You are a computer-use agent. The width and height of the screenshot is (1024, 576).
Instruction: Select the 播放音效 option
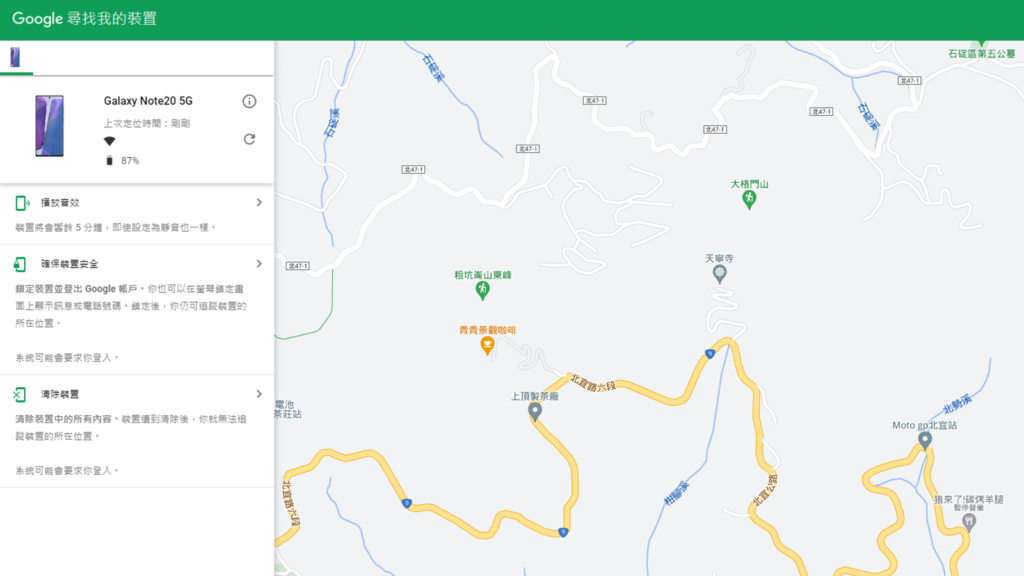[x=137, y=214]
